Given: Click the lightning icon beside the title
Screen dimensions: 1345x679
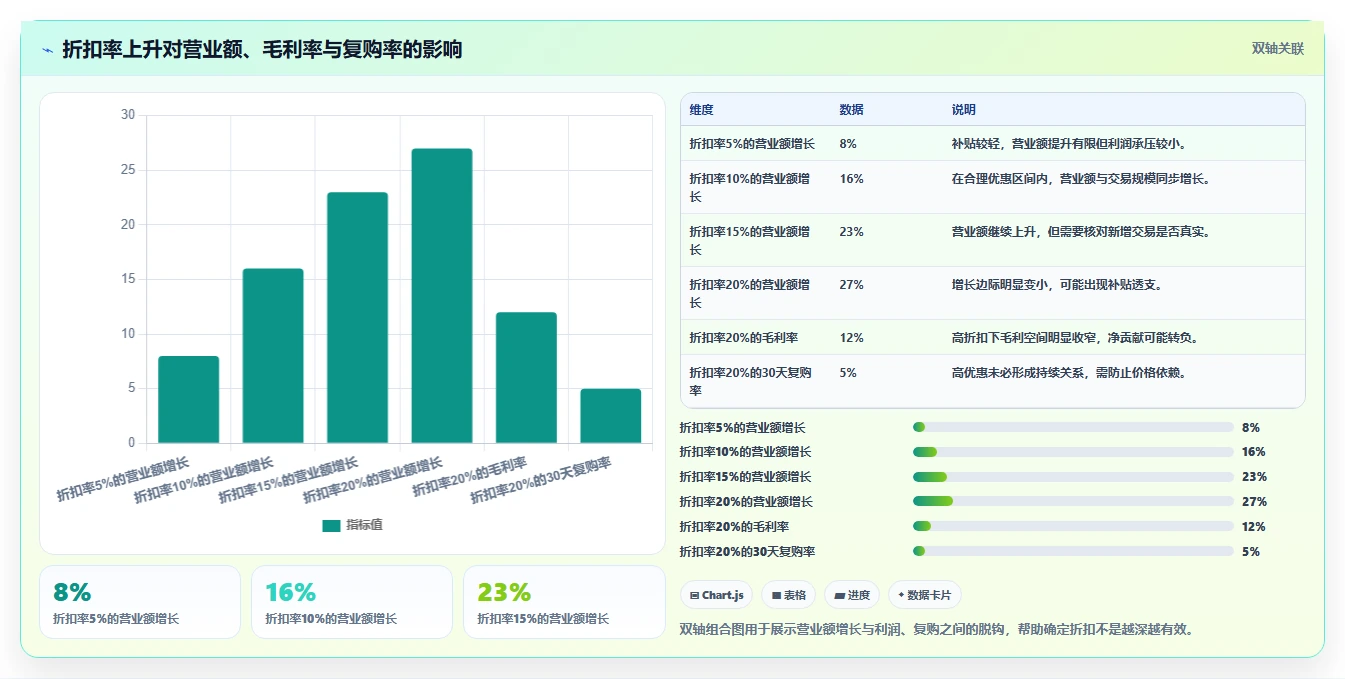Looking at the screenshot, I should tap(47, 49).
